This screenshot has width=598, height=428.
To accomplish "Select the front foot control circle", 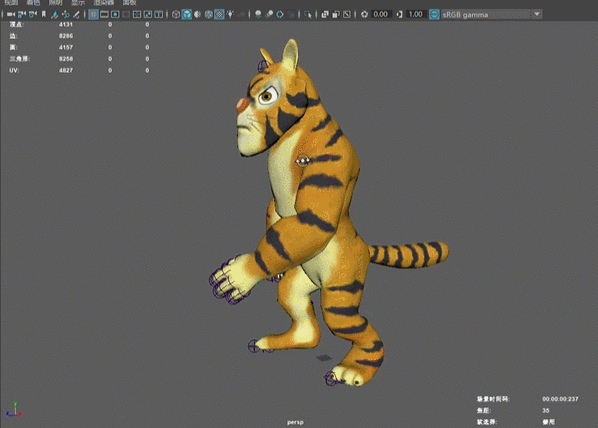I will (254, 346).
